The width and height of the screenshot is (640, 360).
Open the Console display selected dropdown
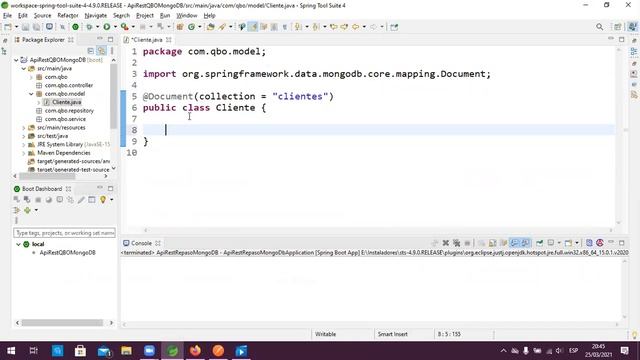(559, 243)
